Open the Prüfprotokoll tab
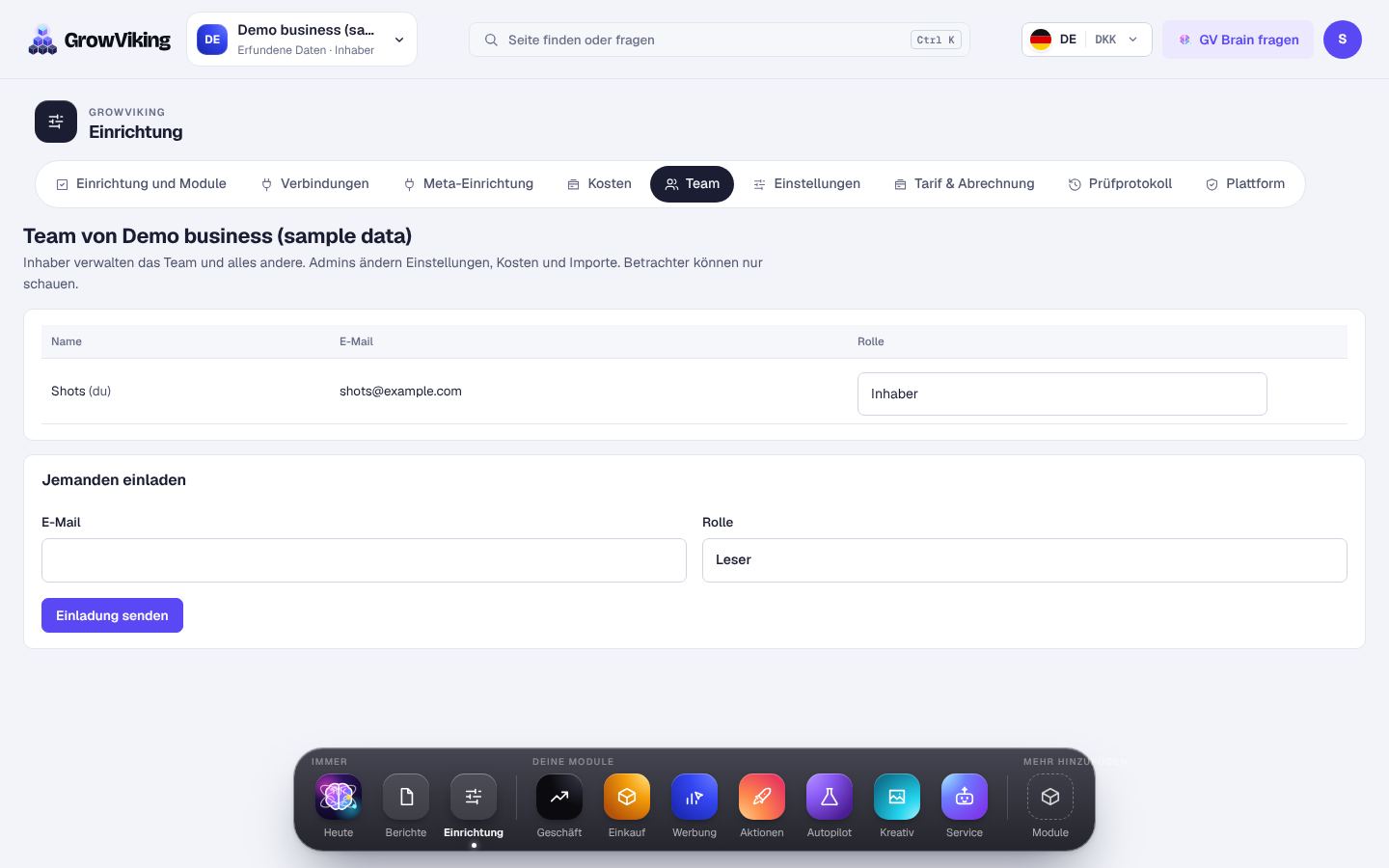1389x868 pixels. click(x=1120, y=184)
